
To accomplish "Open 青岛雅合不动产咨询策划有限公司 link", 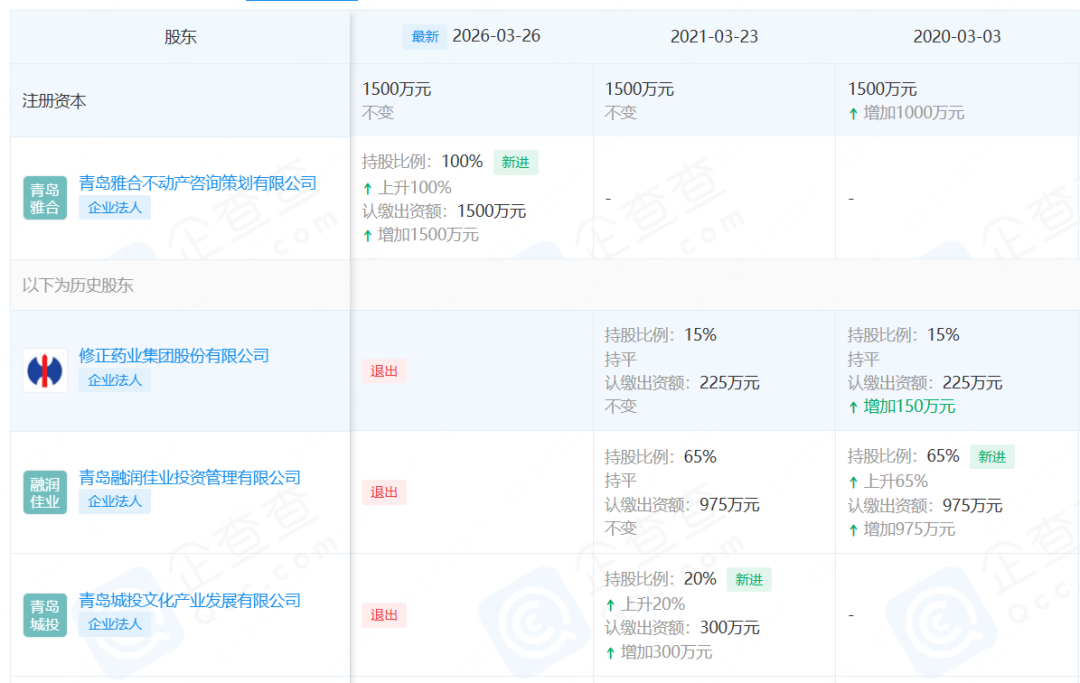I will [x=198, y=183].
